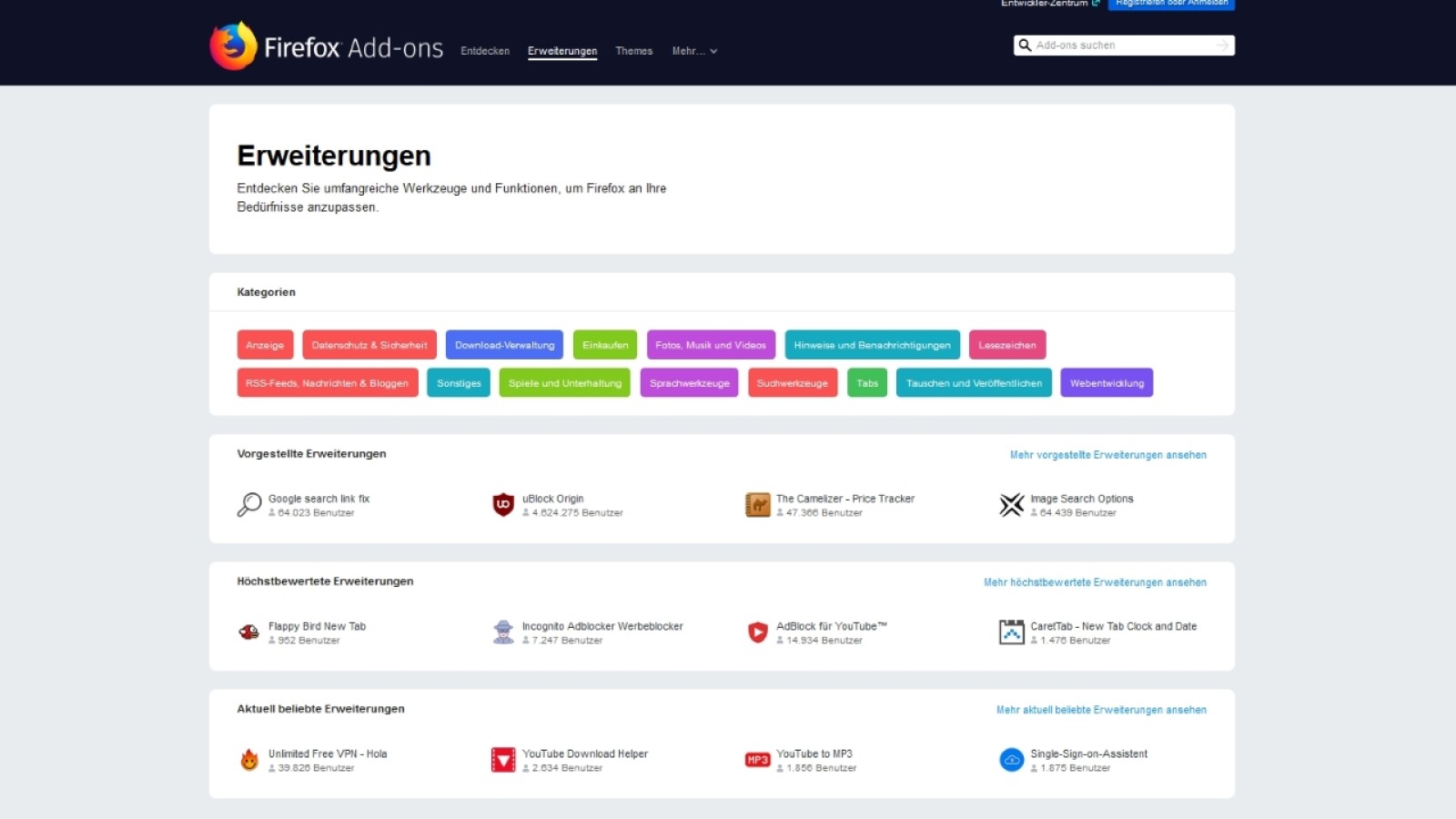
Task: Open the Lesezeichen category
Action: tap(1007, 345)
